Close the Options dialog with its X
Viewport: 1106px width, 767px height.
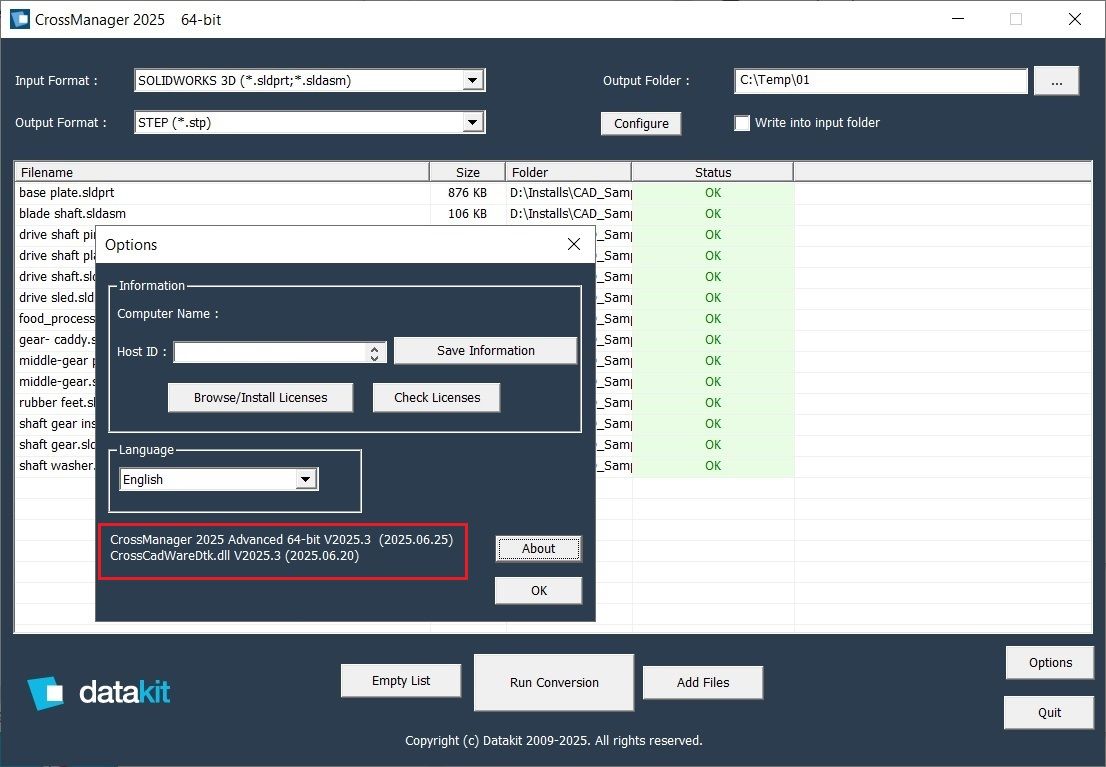click(574, 243)
